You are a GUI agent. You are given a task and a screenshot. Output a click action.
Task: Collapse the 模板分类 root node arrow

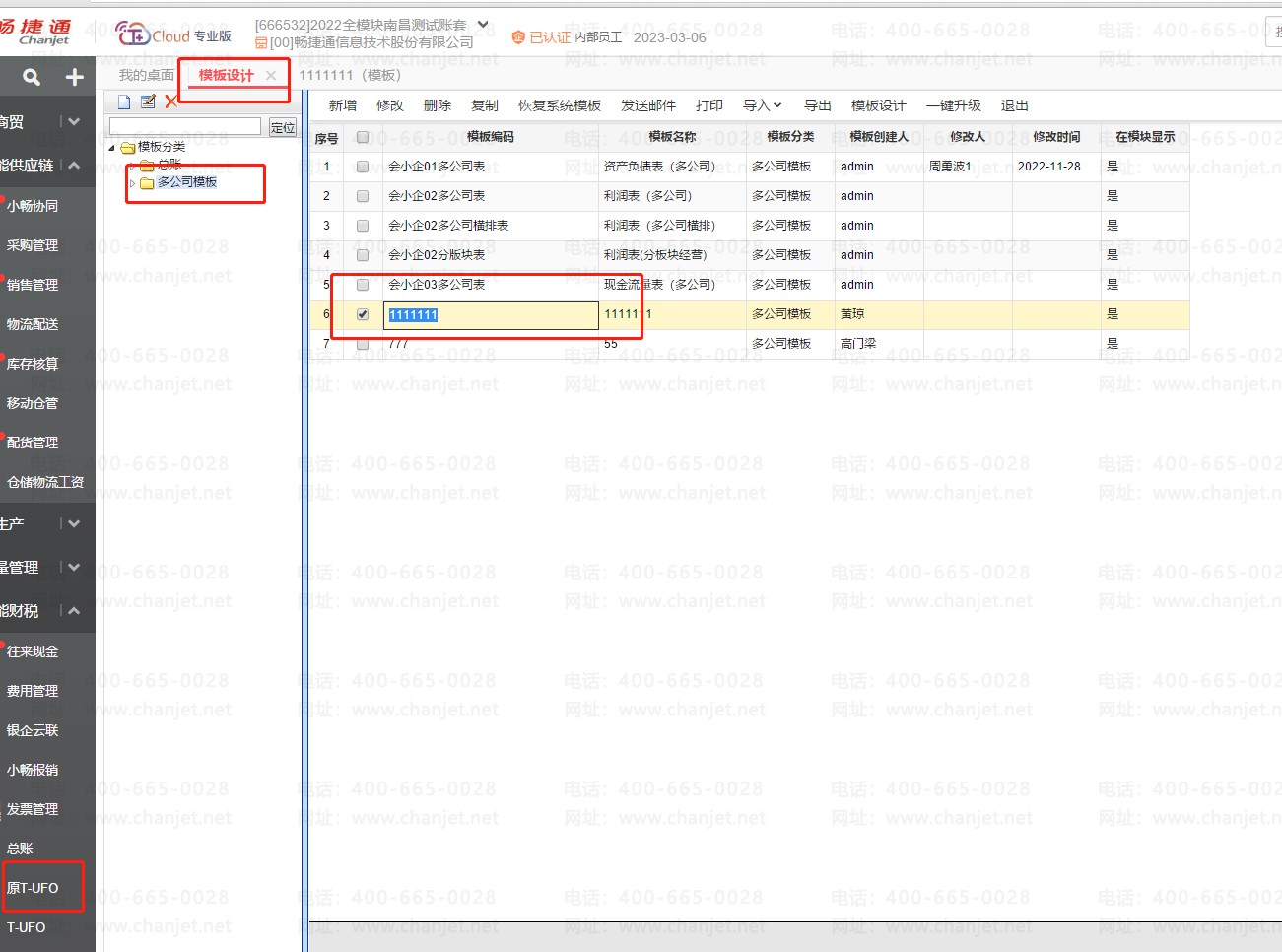click(111, 148)
